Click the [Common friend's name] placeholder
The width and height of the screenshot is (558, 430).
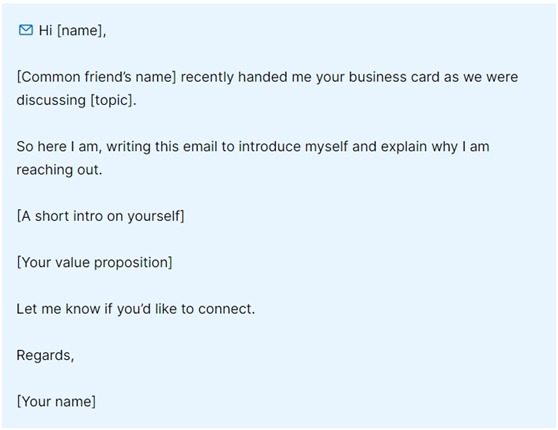pos(96,77)
